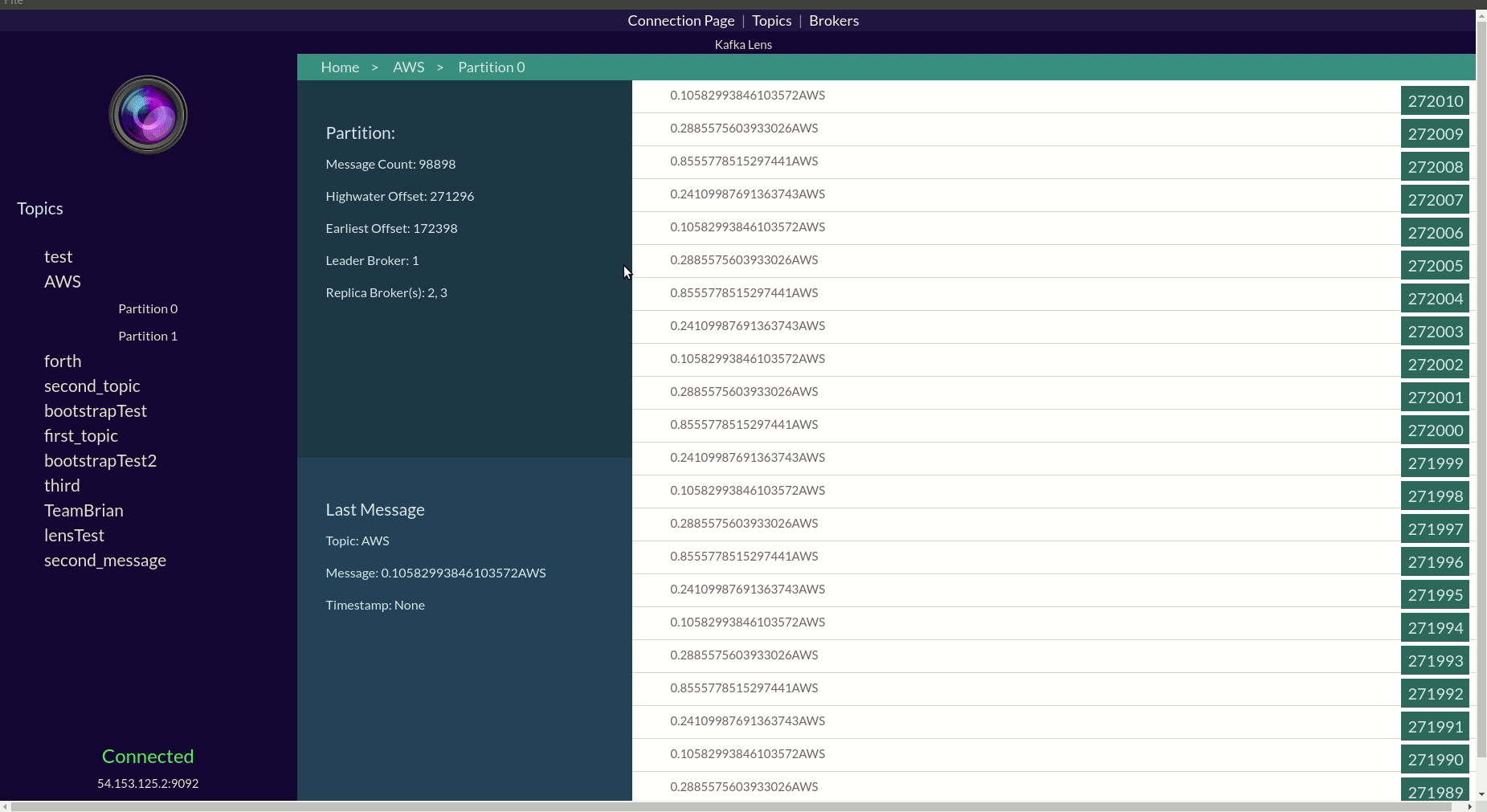1487x812 pixels.
Task: Click the Timestamp: None text
Action: click(x=375, y=605)
